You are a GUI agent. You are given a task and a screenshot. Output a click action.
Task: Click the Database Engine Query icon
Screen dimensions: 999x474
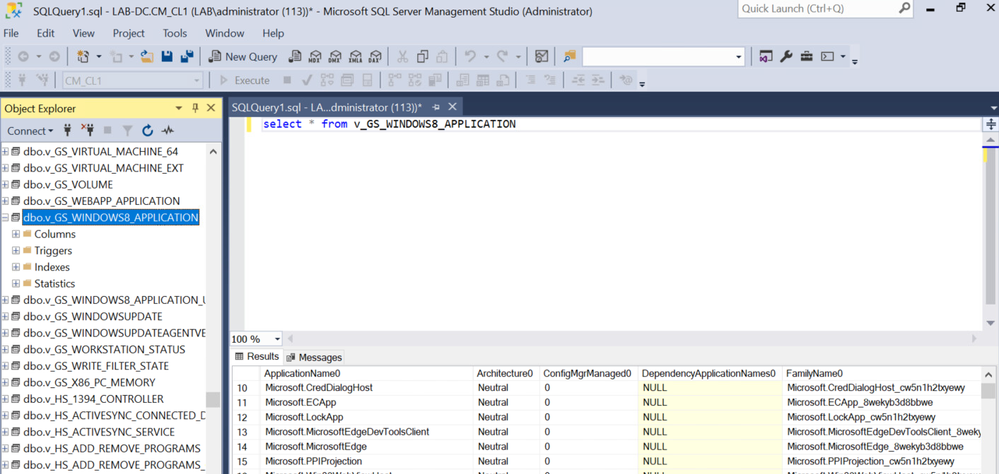pos(295,57)
